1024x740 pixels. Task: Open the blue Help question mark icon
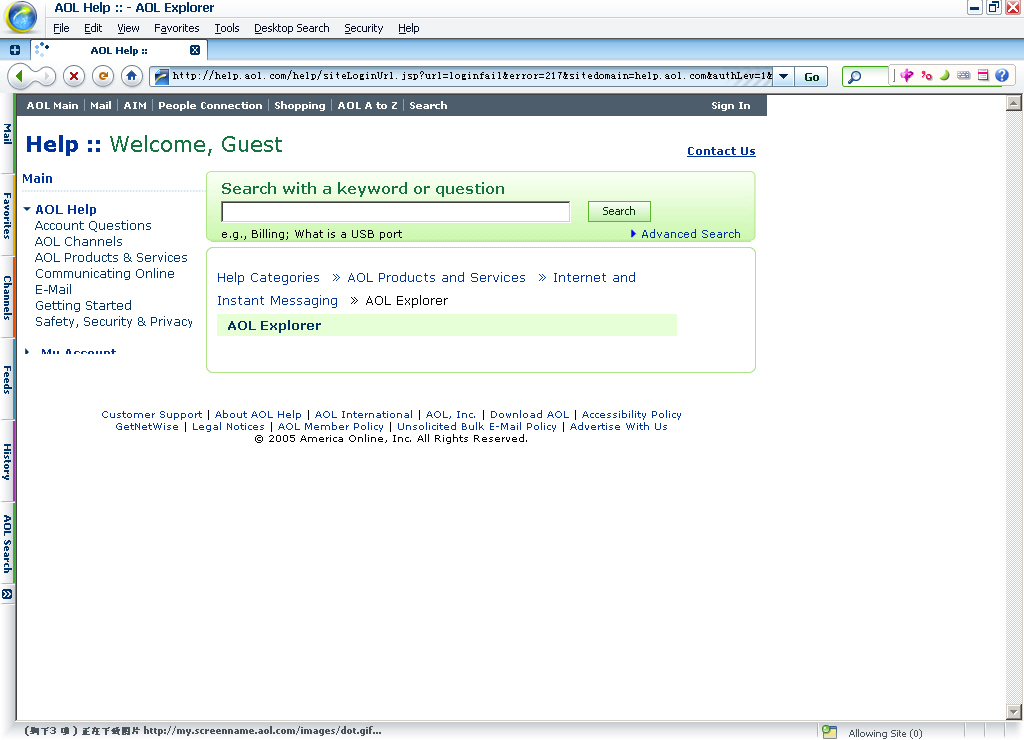point(1002,76)
